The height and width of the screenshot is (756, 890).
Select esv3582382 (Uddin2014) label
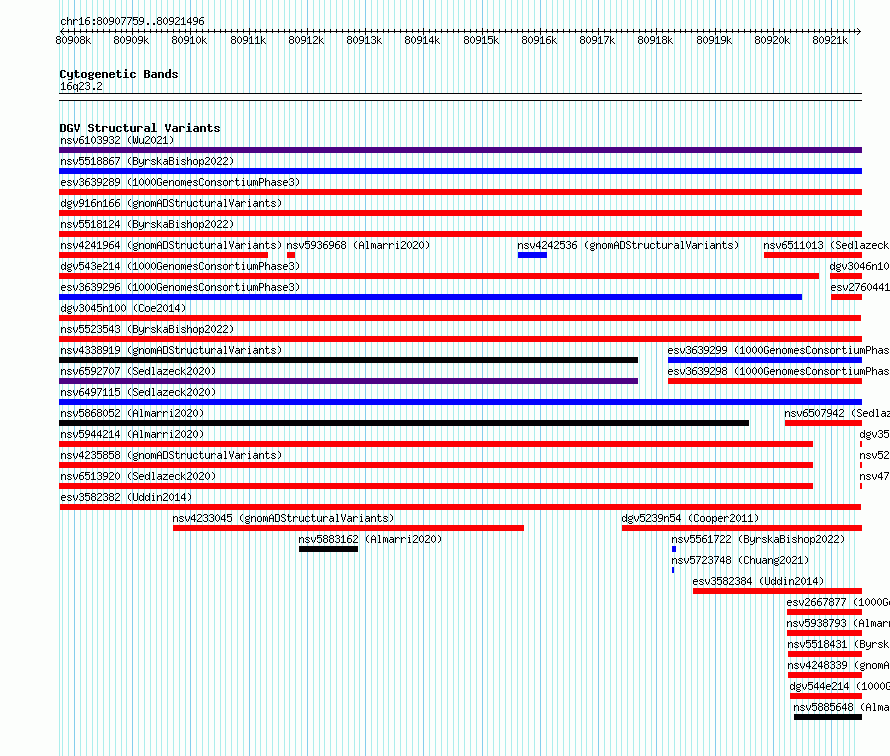[126, 497]
